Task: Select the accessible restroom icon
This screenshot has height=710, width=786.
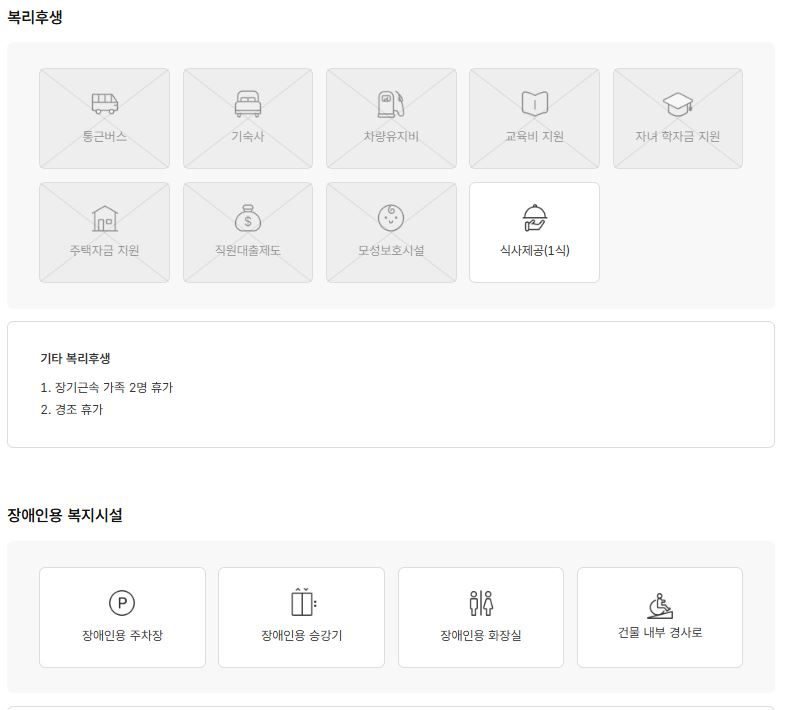Action: (x=481, y=603)
